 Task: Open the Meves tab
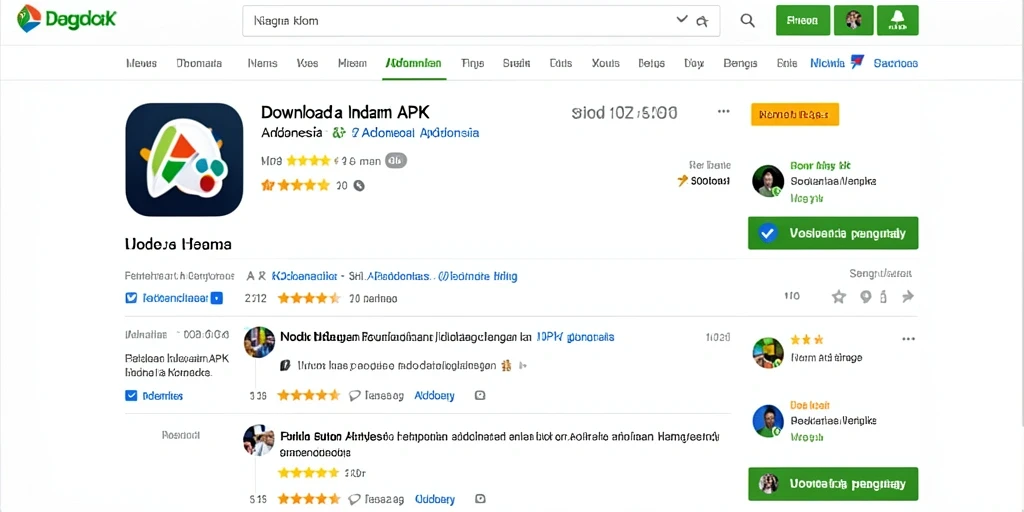click(141, 63)
